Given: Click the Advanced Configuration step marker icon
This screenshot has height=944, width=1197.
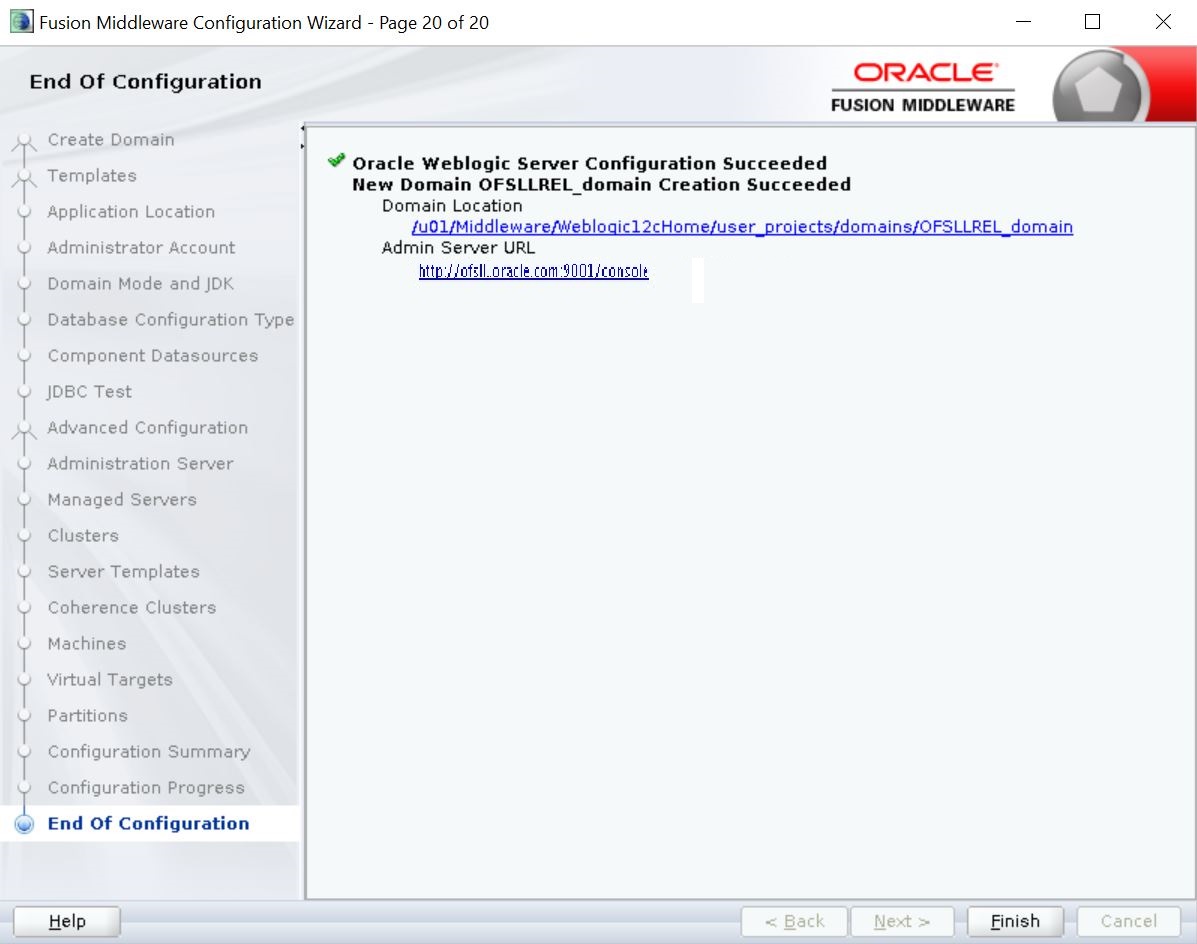Looking at the screenshot, I should (x=24, y=428).
